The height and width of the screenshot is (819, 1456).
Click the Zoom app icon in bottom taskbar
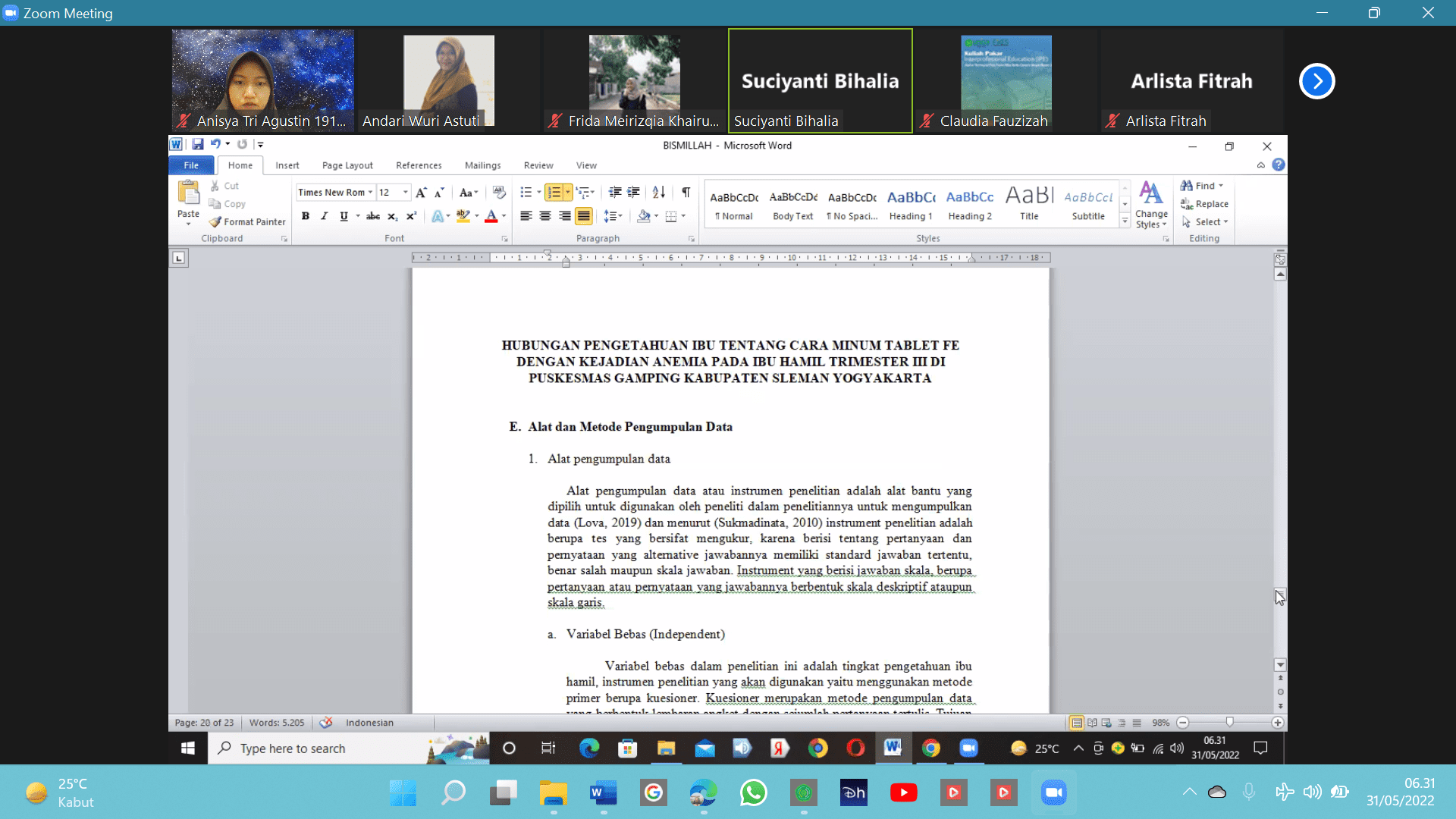[x=1053, y=793]
